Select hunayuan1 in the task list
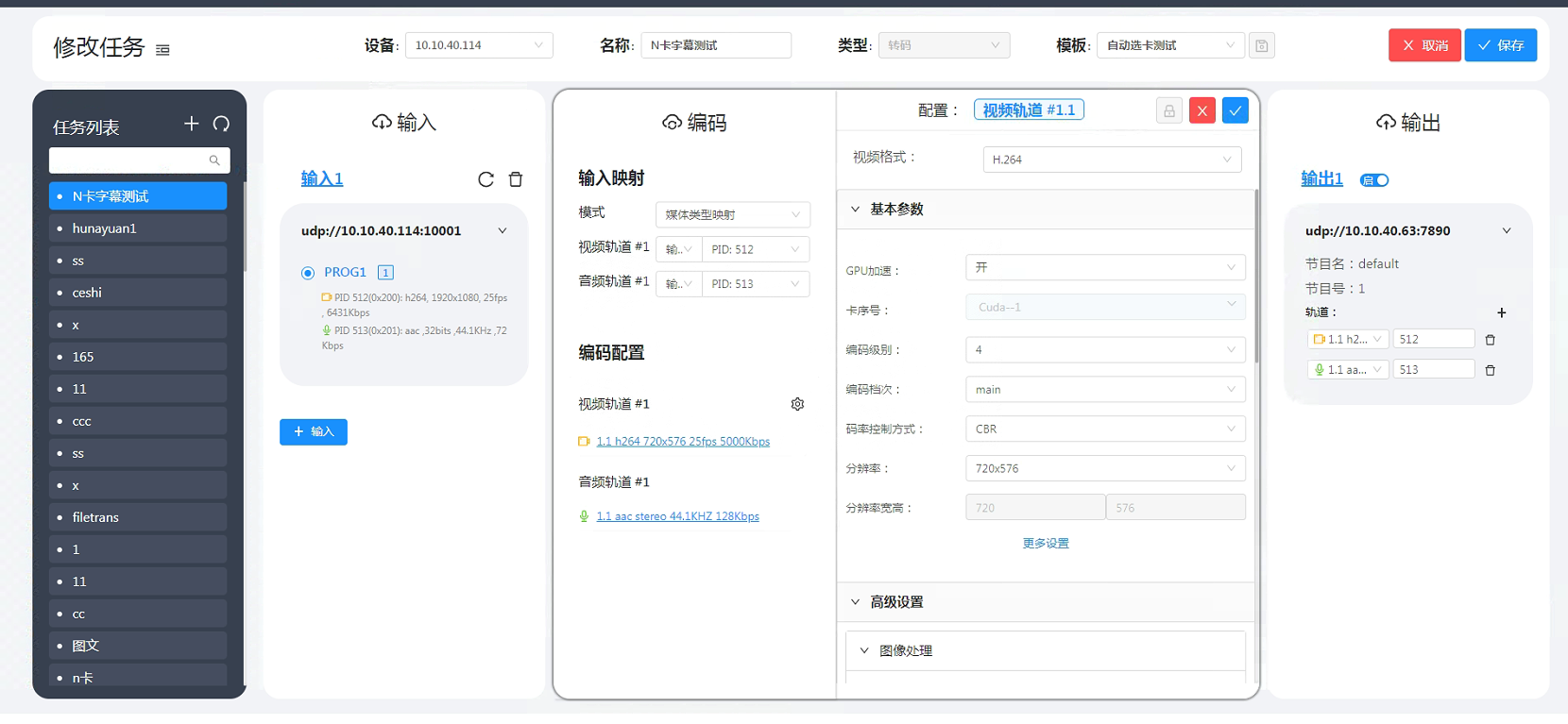1568x724 pixels. [x=138, y=228]
